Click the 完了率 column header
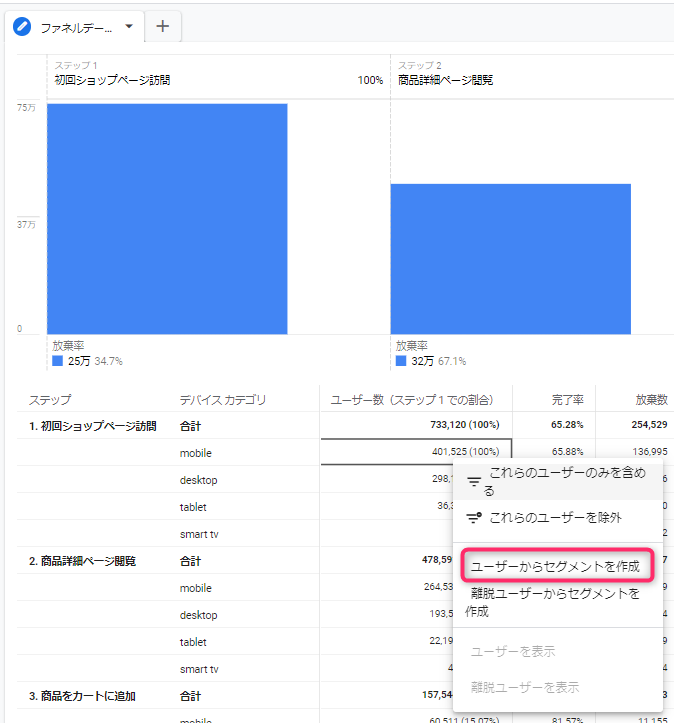The image size is (674, 723). click(565, 399)
